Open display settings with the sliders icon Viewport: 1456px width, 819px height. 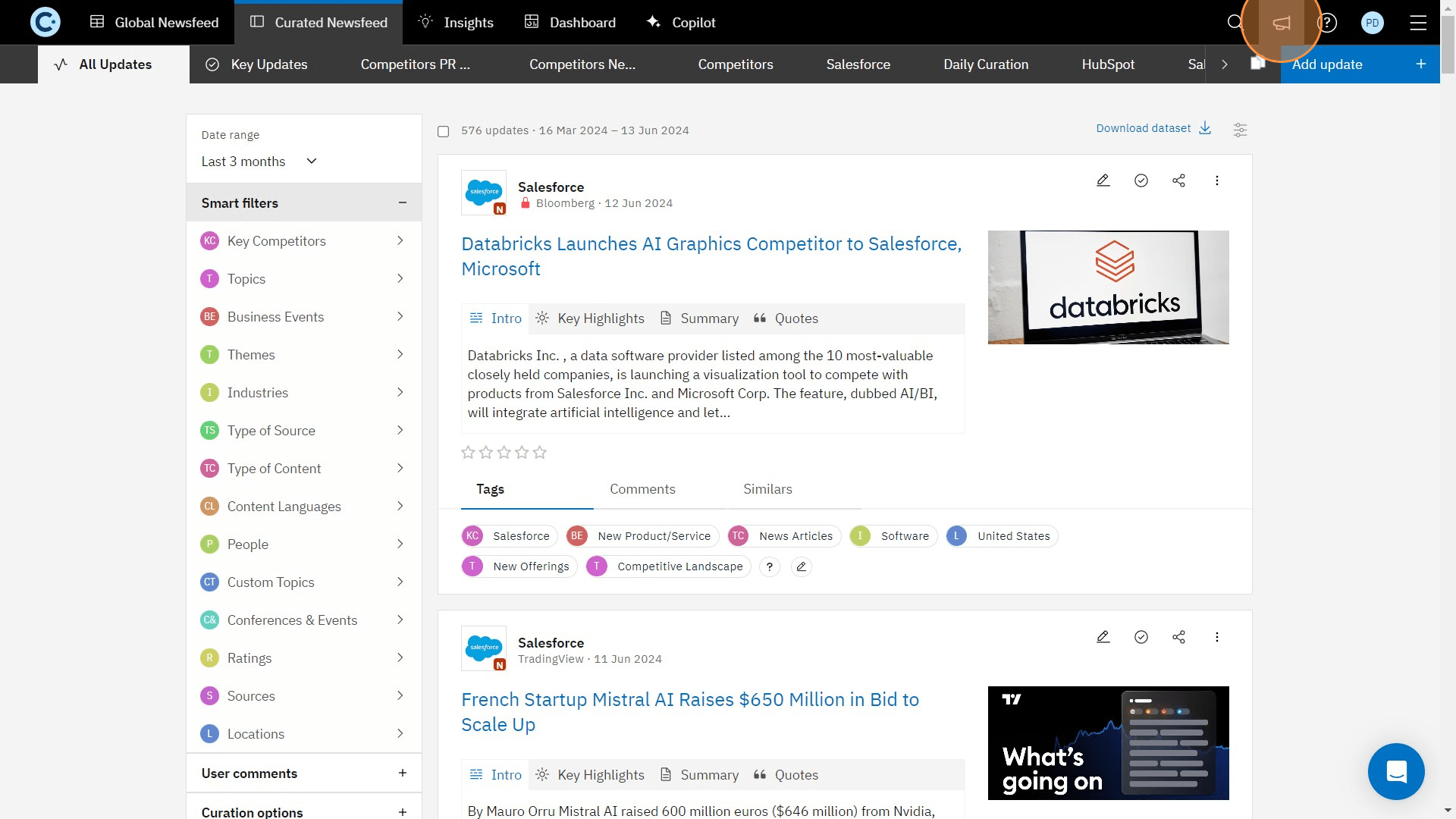point(1240,130)
